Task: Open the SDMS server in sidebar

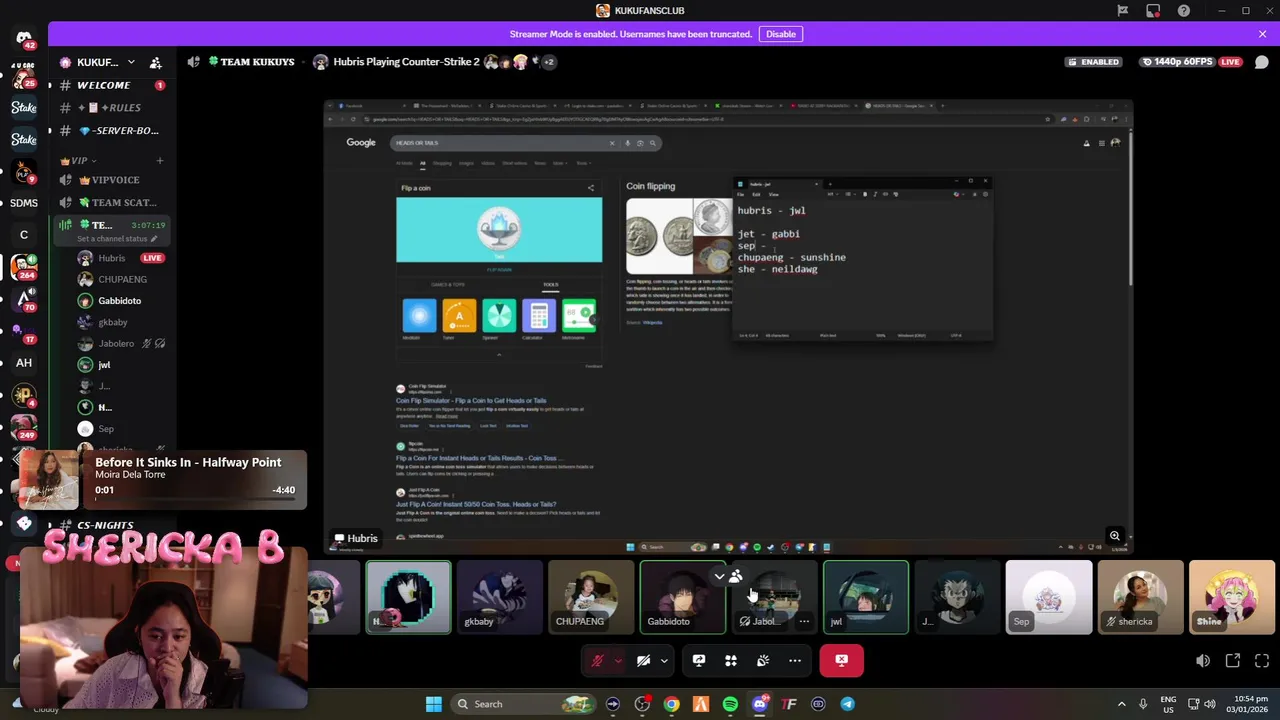Action: 24,203
